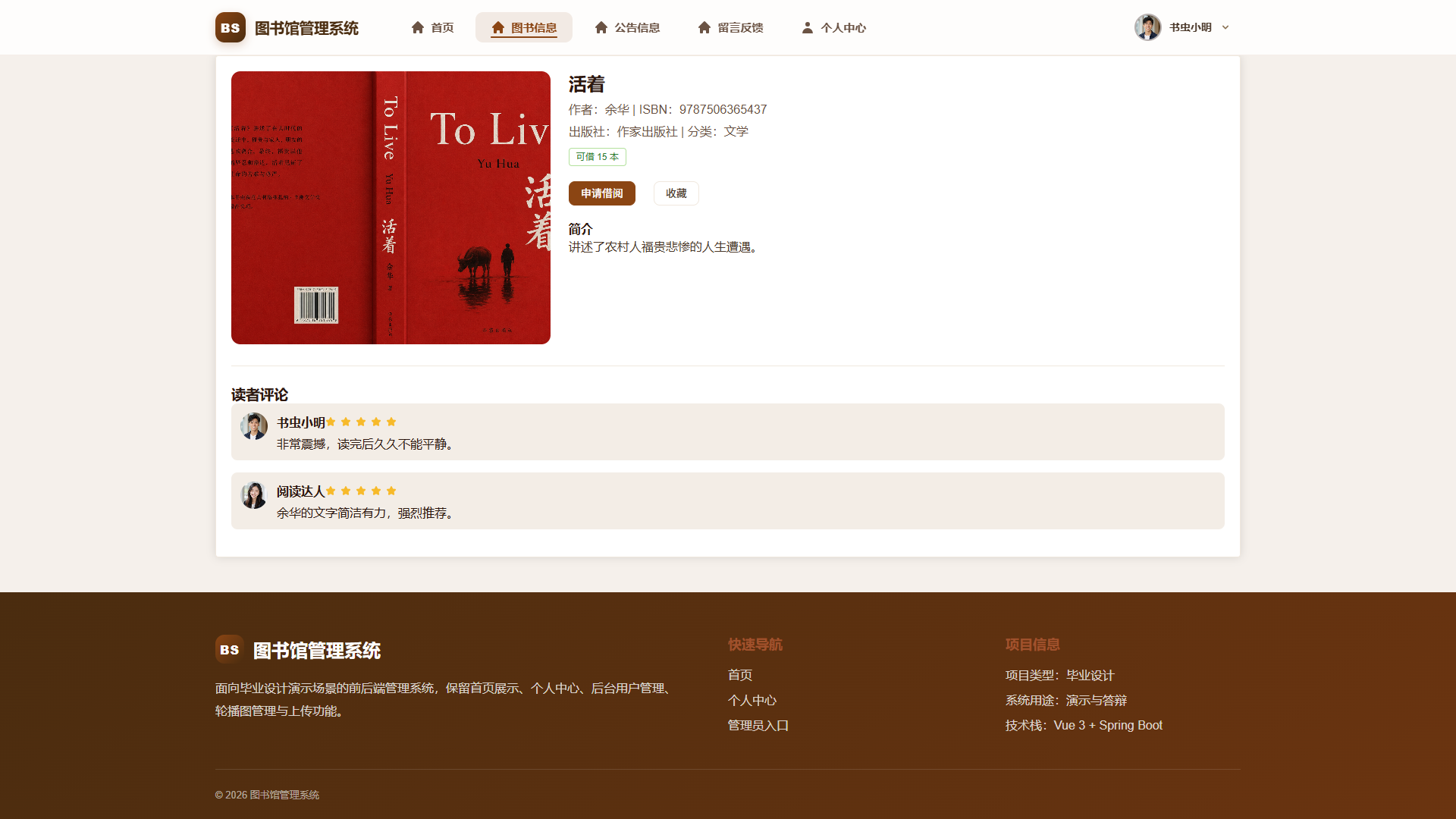Click 书虫小明's avatar in reader comments
Image resolution: width=1456 pixels, height=819 pixels.
254,426
